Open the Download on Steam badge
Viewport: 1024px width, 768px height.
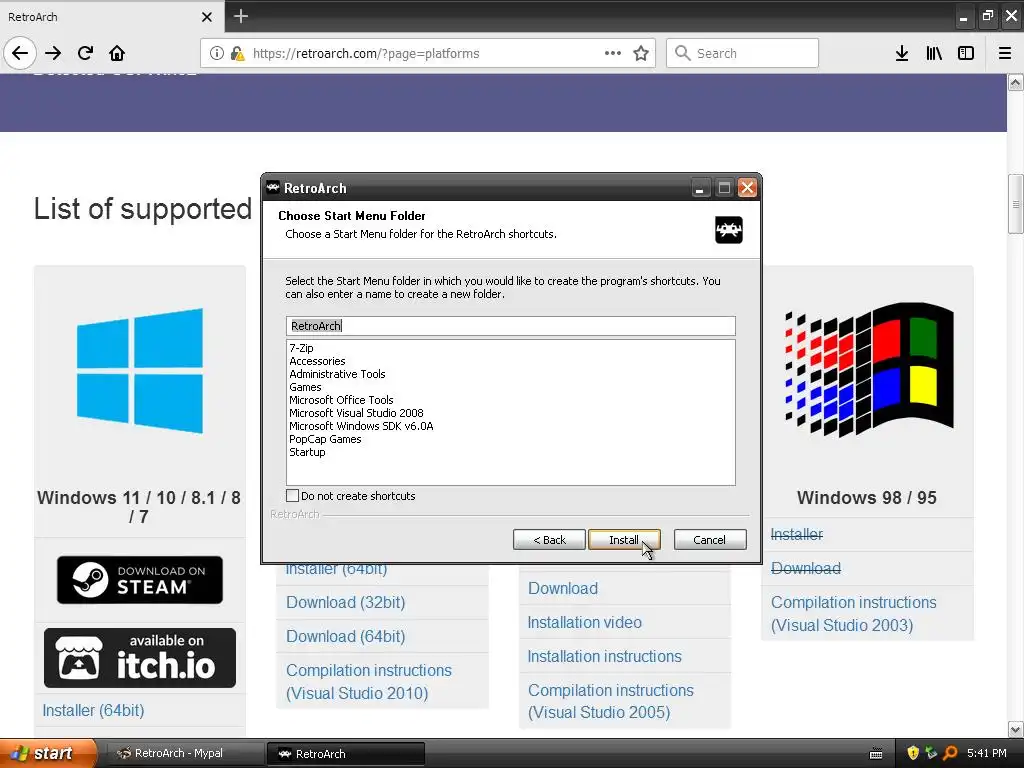[140, 580]
